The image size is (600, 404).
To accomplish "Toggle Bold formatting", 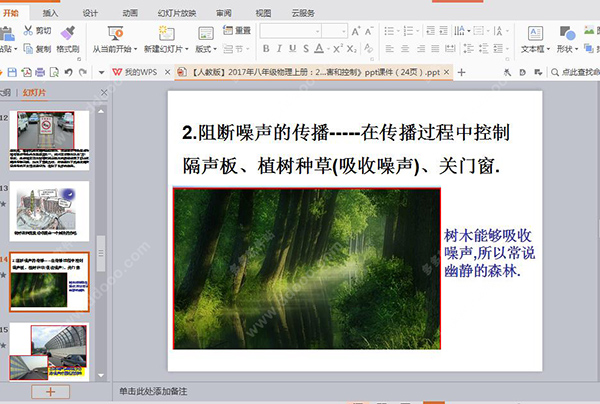I will click(266, 49).
